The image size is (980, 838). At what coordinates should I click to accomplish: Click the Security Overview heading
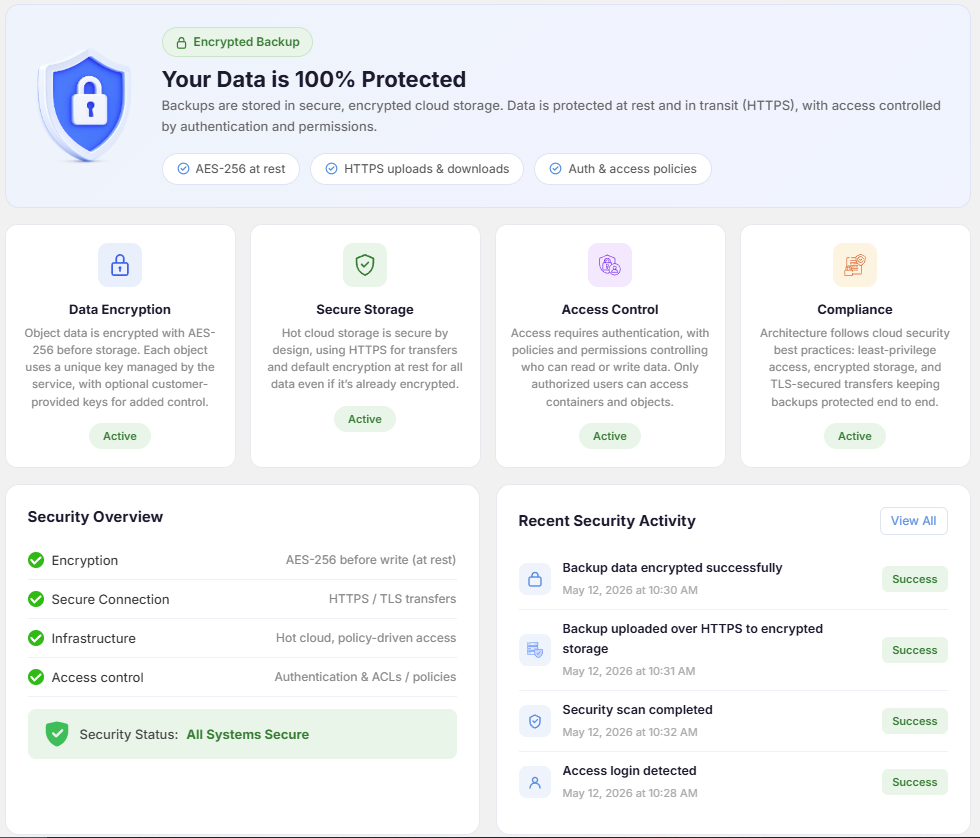(95, 517)
